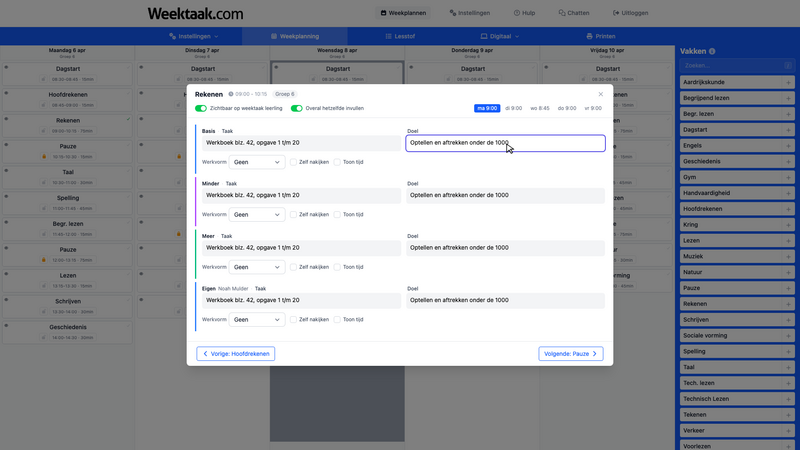Close the Rekenen dialog with the X

pyautogui.click(x=600, y=94)
